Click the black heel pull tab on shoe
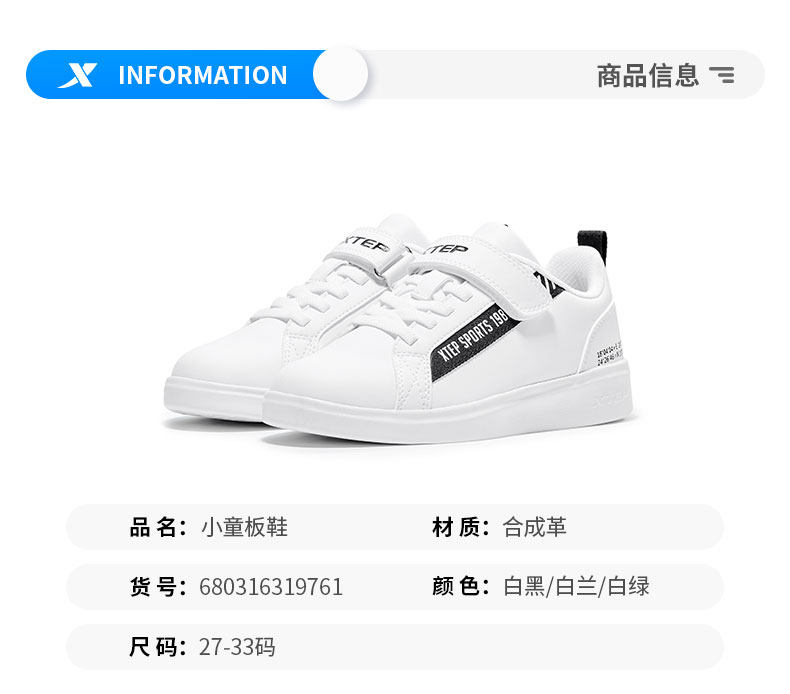 [x=592, y=243]
